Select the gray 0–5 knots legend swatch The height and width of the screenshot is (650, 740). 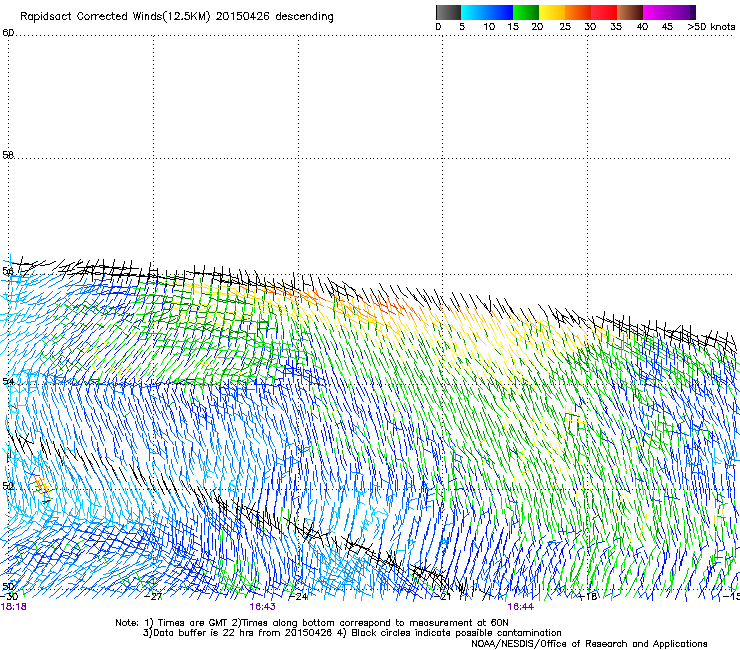[x=448, y=12]
